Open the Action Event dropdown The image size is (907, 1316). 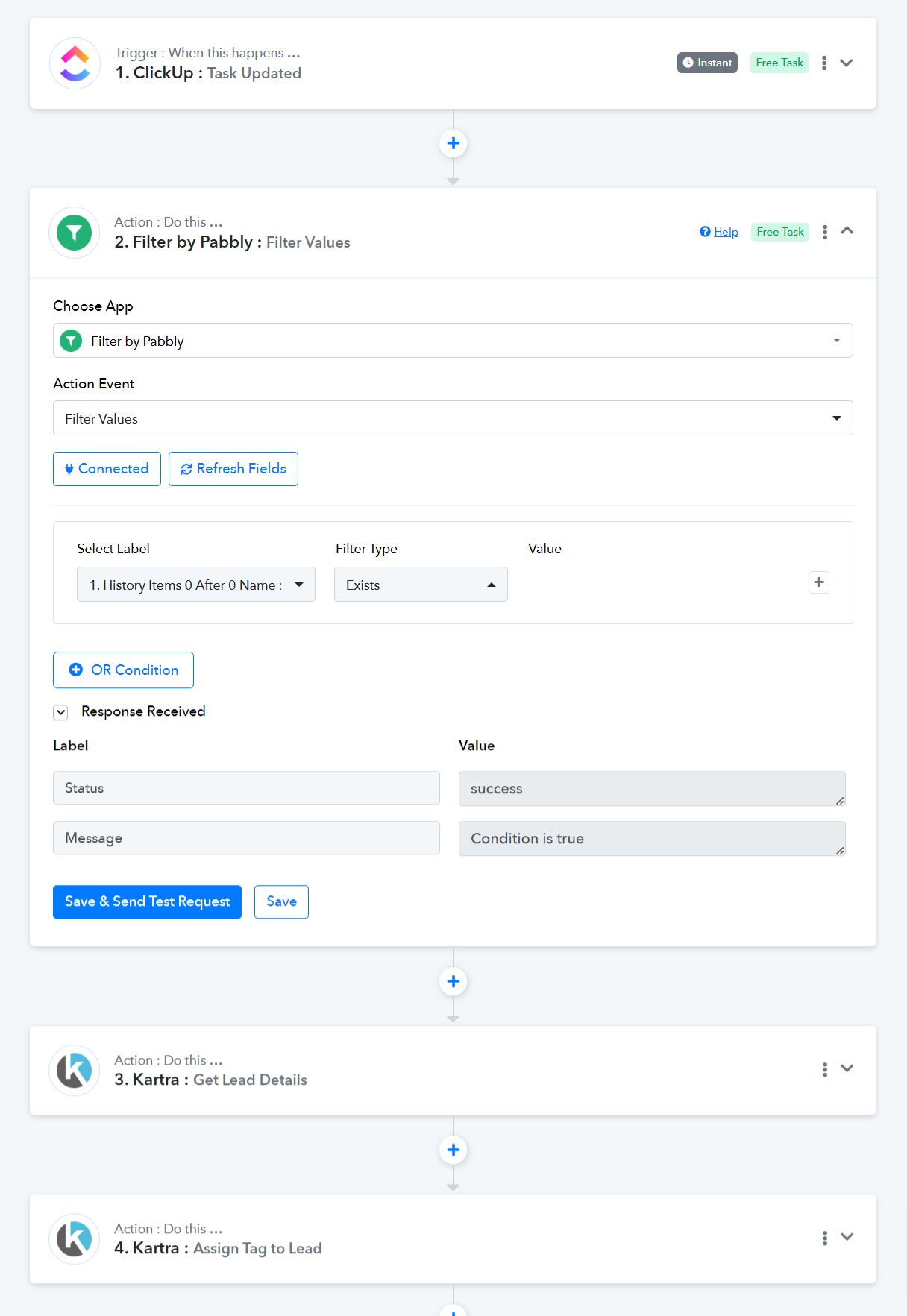pos(453,418)
